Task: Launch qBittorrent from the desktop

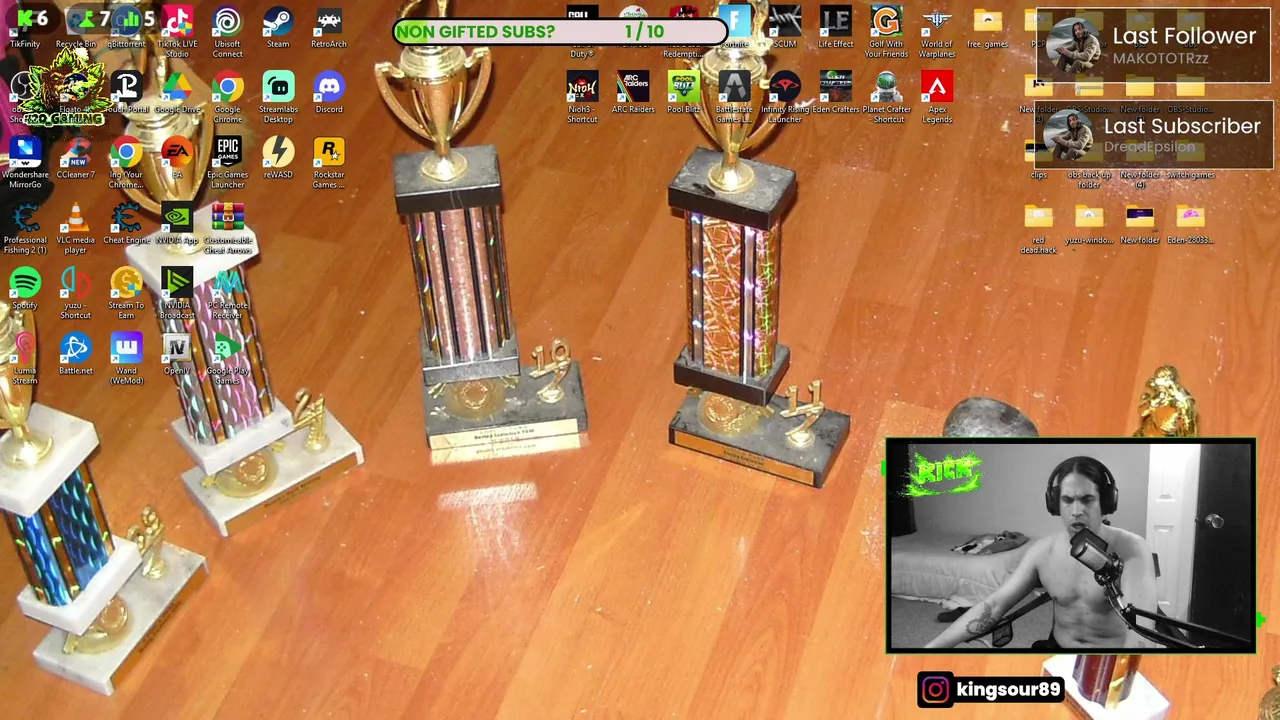Action: [x=126, y=28]
